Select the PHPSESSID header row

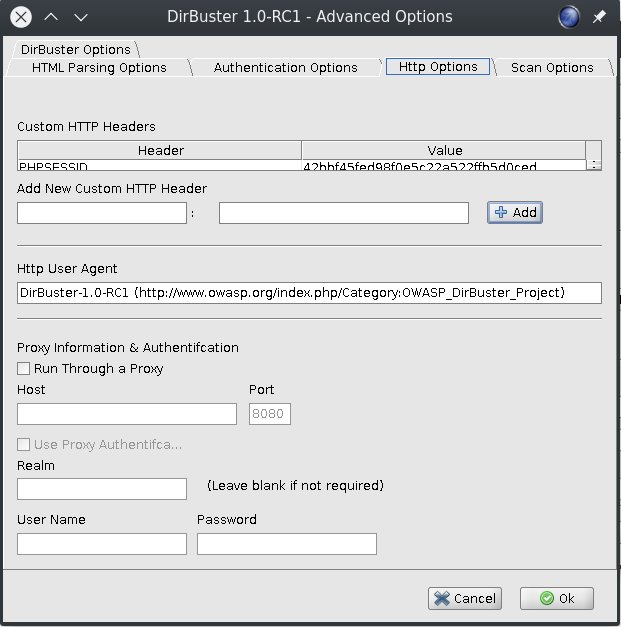(160, 166)
